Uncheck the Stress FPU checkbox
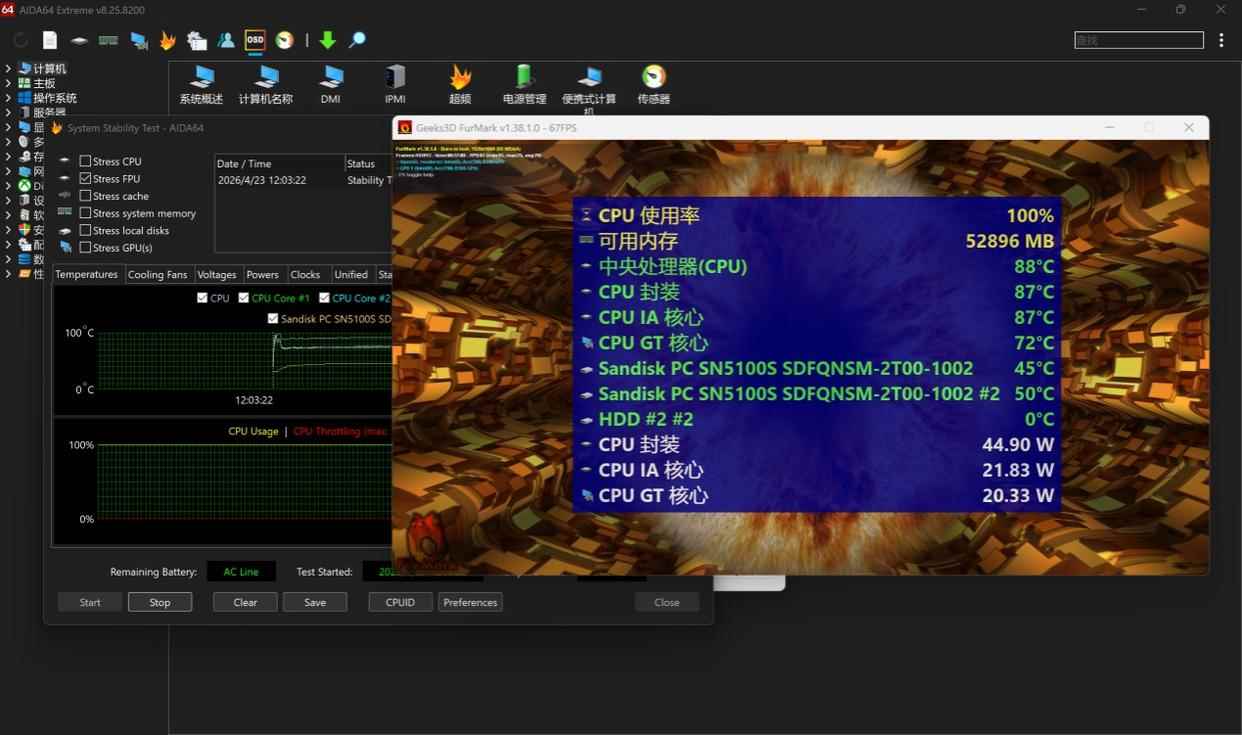This screenshot has width=1242, height=735. click(x=85, y=178)
